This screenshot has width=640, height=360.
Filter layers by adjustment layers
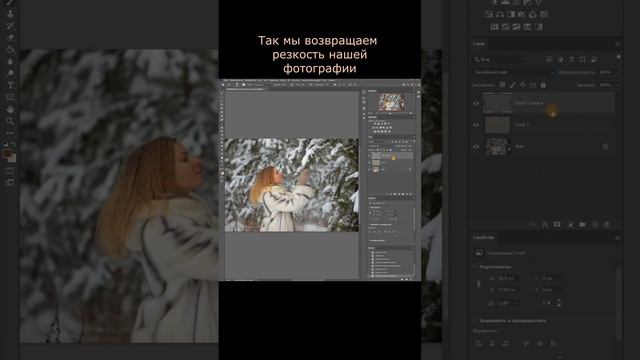560,60
